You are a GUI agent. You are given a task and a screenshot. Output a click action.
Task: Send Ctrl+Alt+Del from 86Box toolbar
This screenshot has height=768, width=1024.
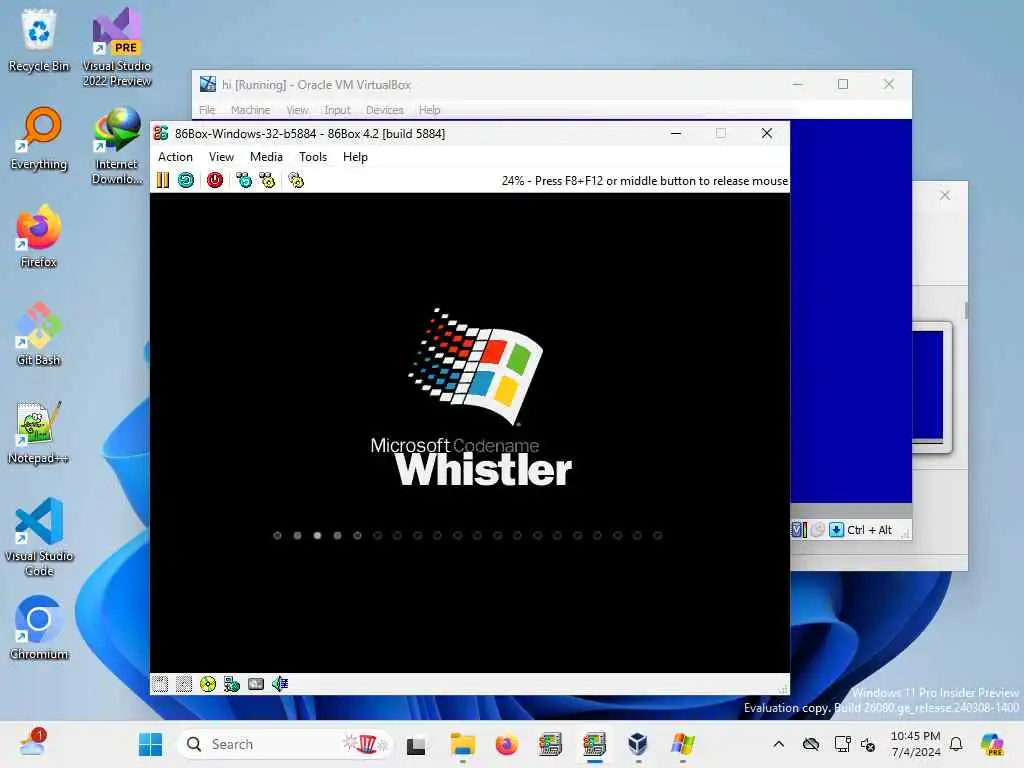244,180
